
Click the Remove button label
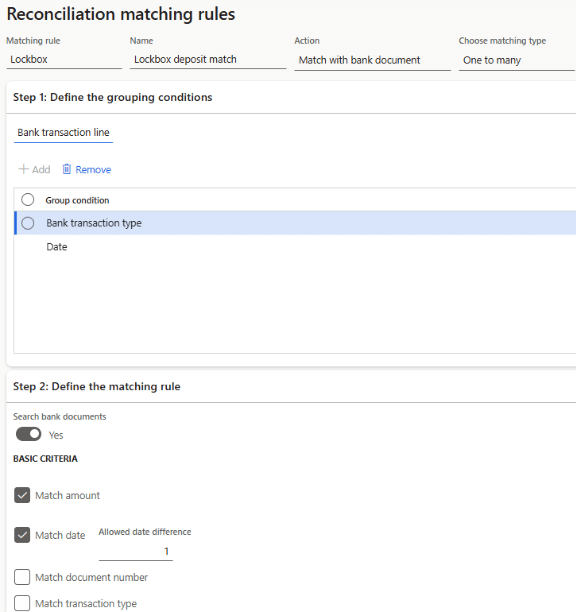click(x=93, y=169)
